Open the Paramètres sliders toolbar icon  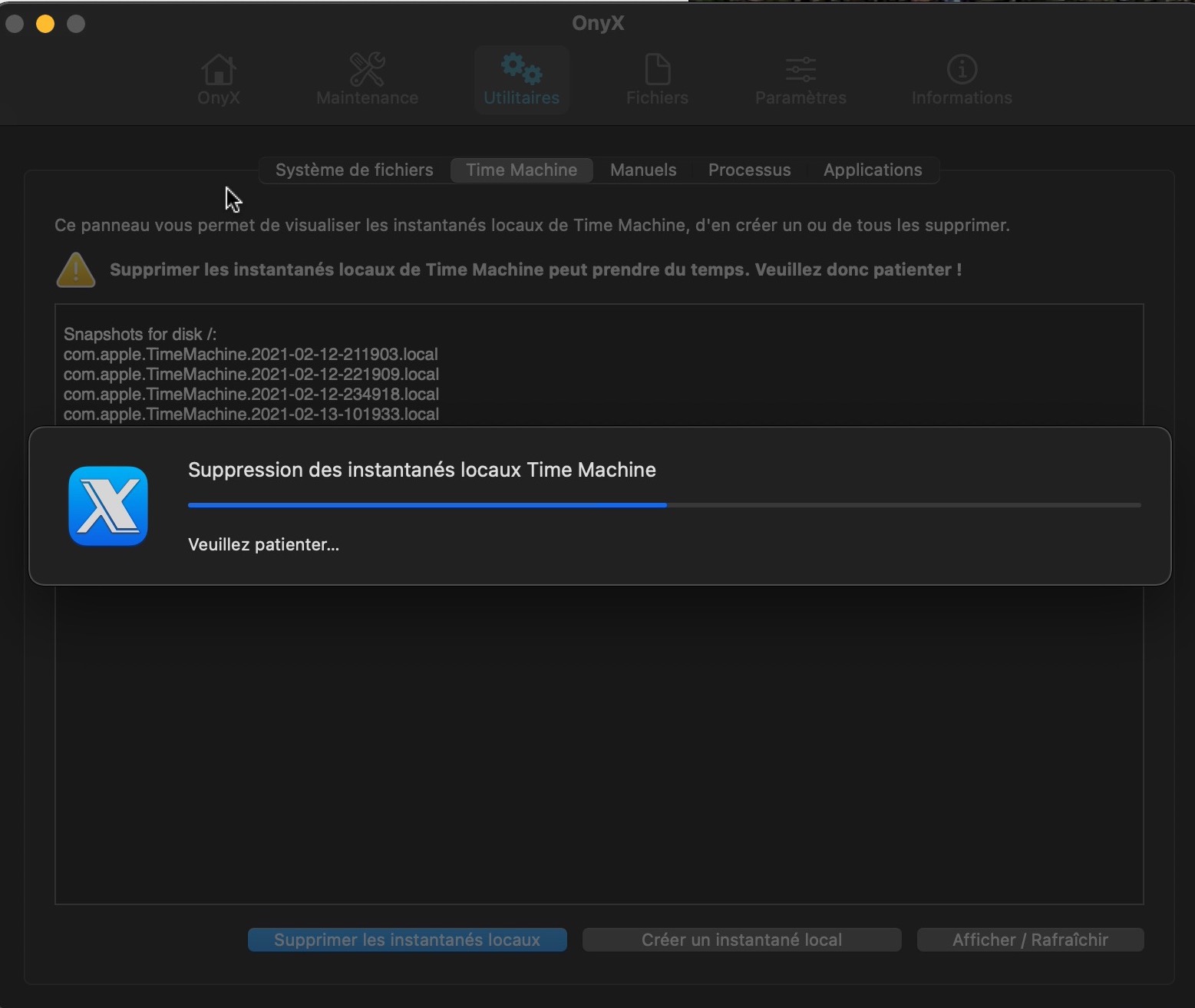[801, 80]
